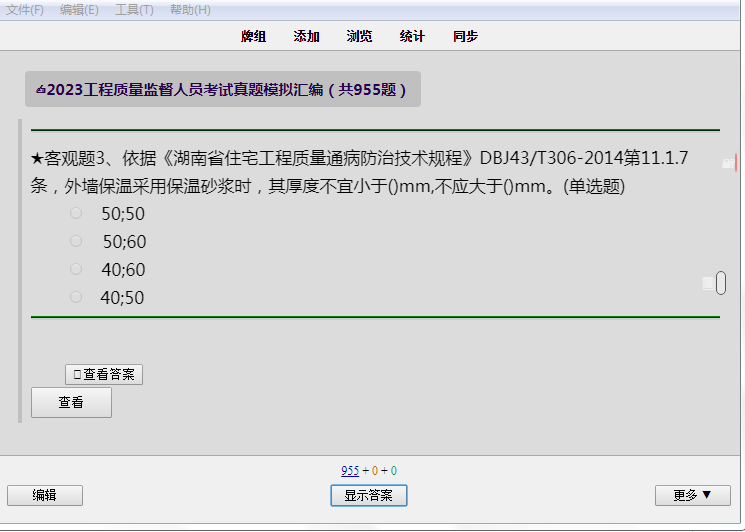Click the orange 0 learning count
Screen dimensions: 745x532
[374, 471]
